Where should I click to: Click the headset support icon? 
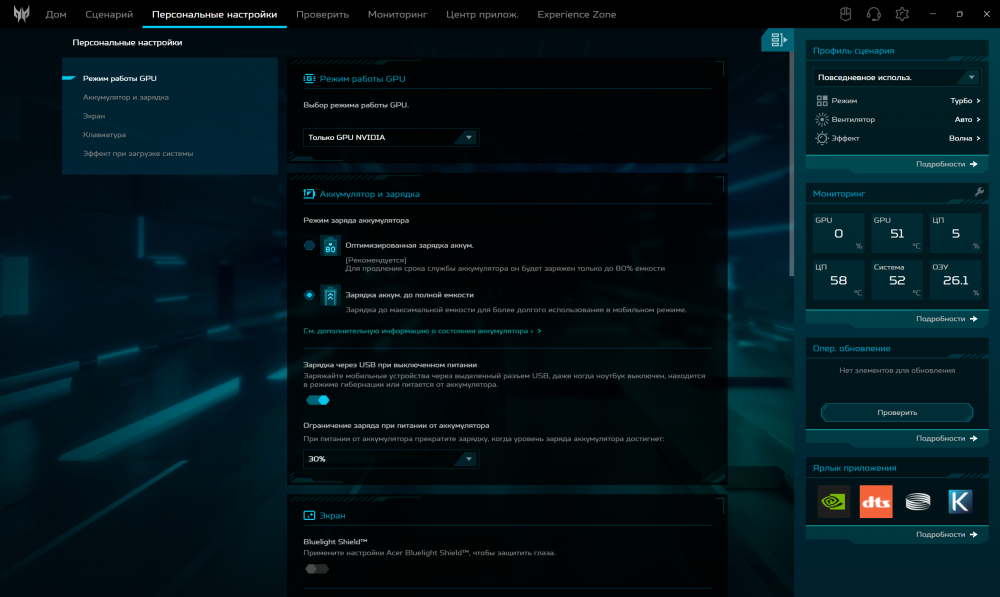point(873,14)
